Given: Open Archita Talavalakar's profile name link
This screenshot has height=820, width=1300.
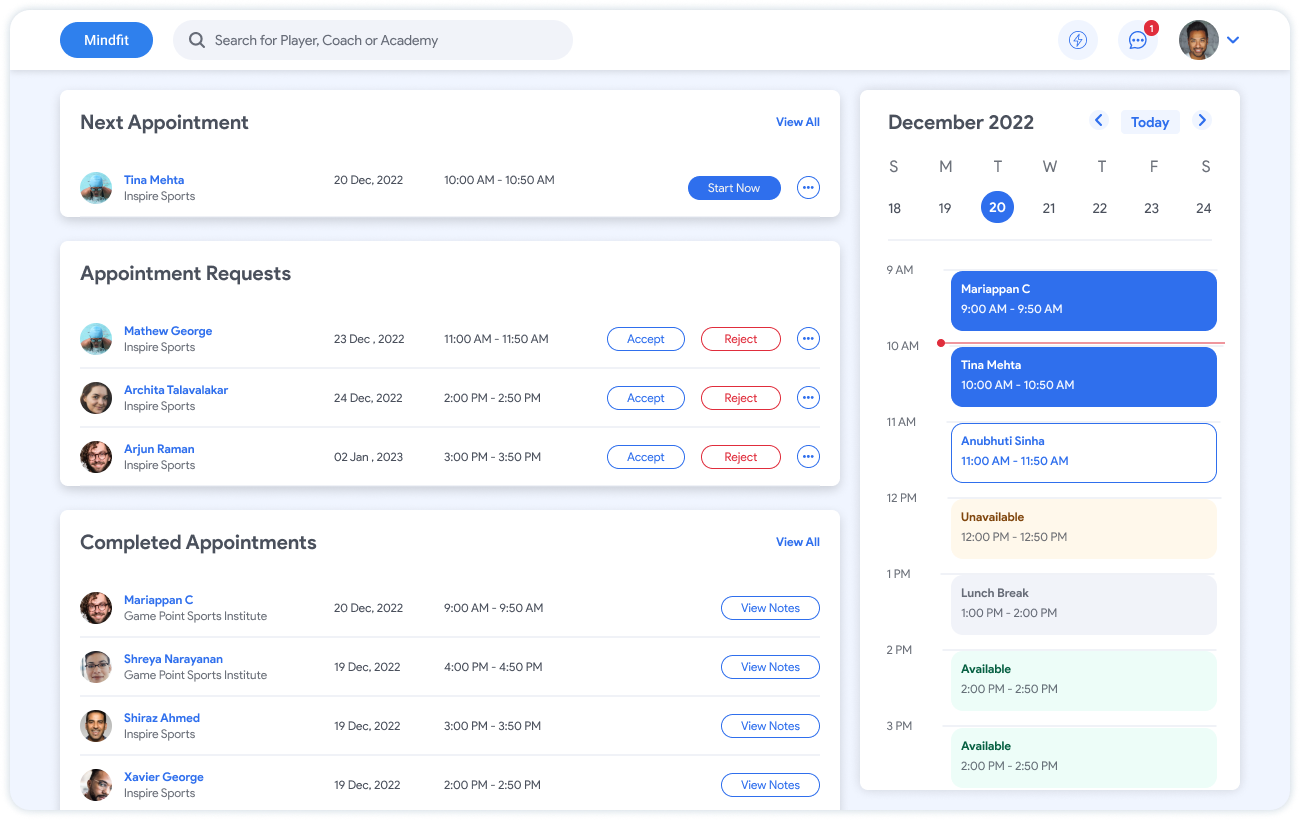Looking at the screenshot, I should 176,390.
